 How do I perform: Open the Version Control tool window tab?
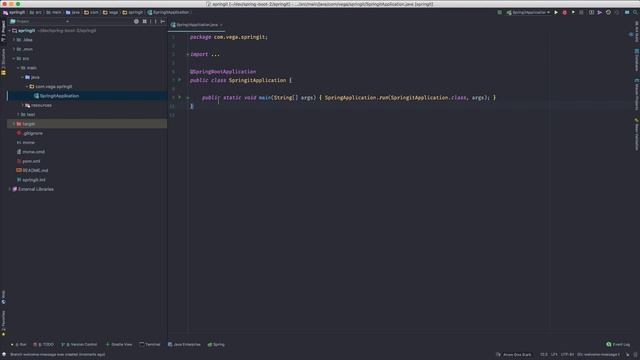(79, 344)
